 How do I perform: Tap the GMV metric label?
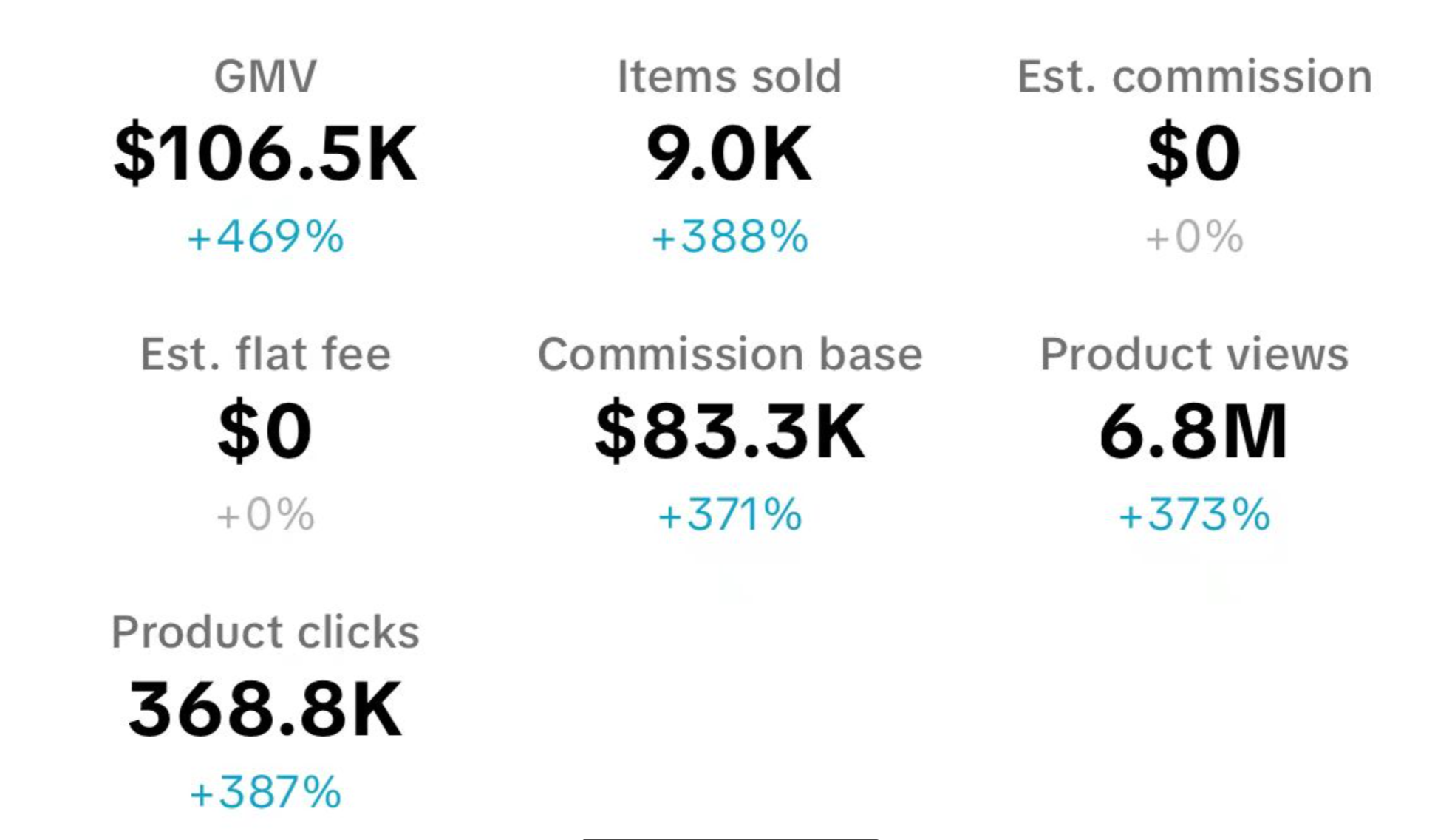pyautogui.click(x=265, y=76)
